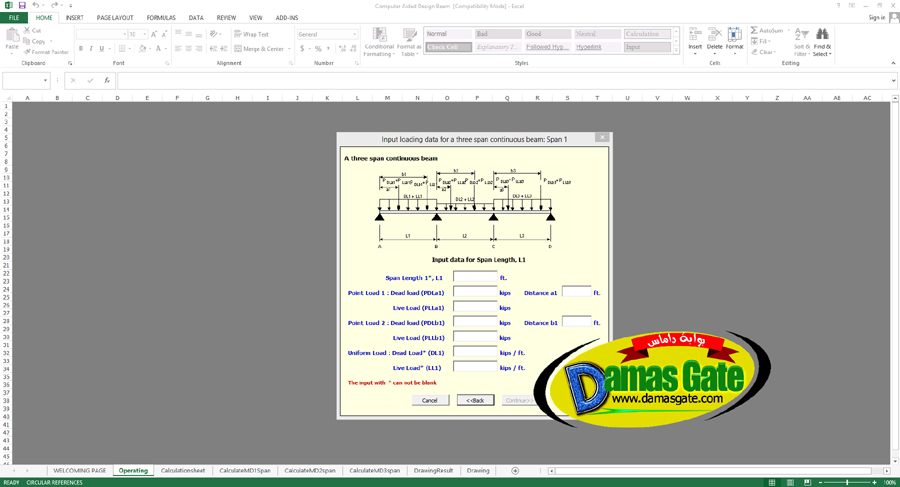Switch to FORMULAS tab
The image size is (900, 487).
coord(161,18)
